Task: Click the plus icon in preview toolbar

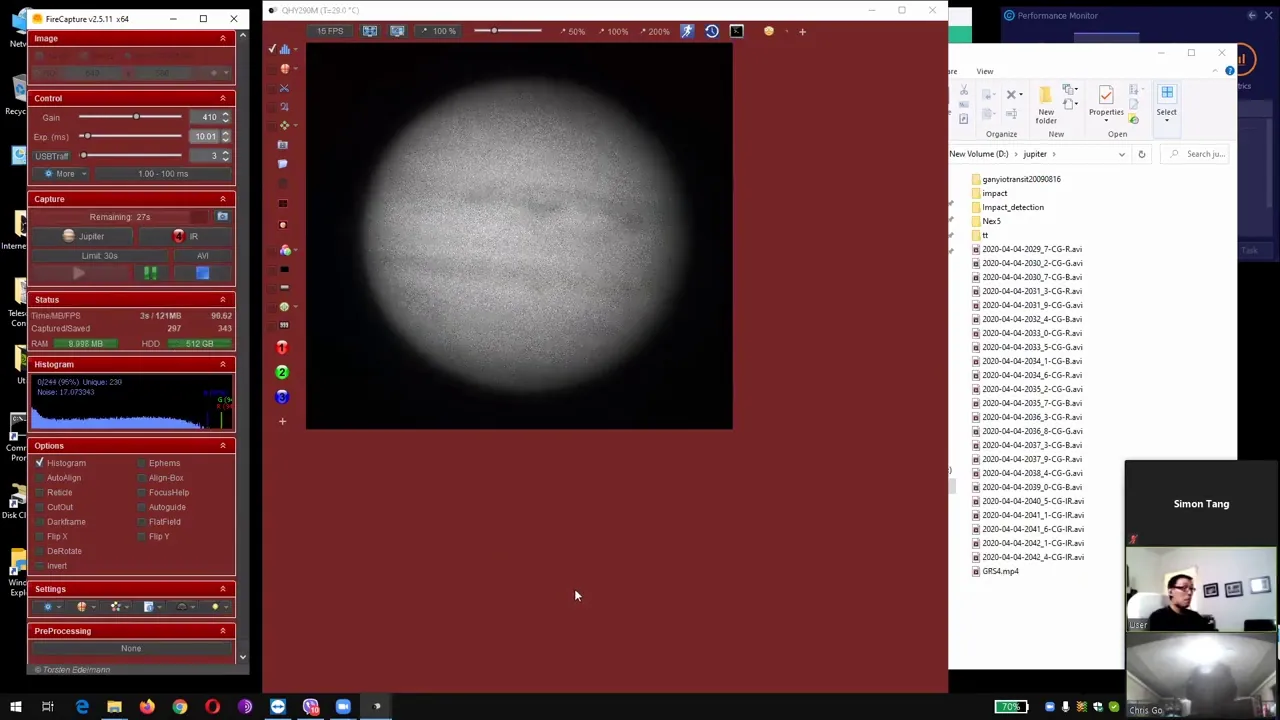Action: pyautogui.click(x=802, y=31)
